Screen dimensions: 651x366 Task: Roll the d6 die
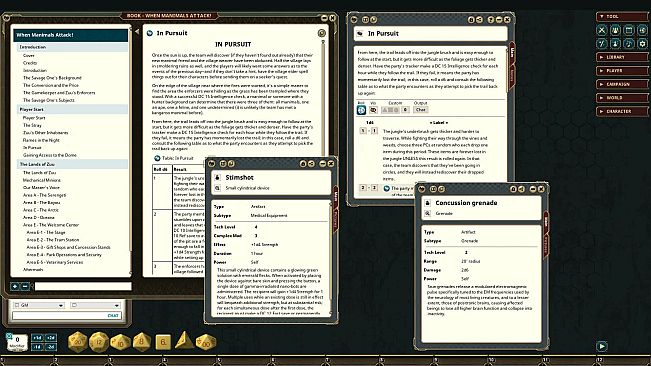tap(163, 342)
